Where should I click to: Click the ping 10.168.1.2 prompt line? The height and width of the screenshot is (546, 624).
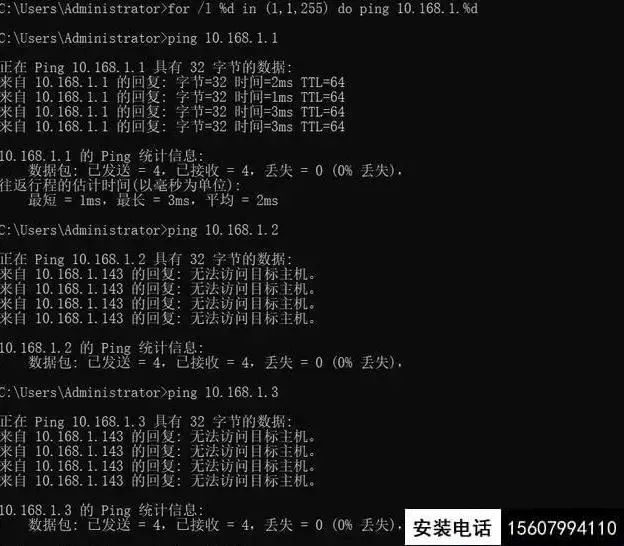(139, 230)
